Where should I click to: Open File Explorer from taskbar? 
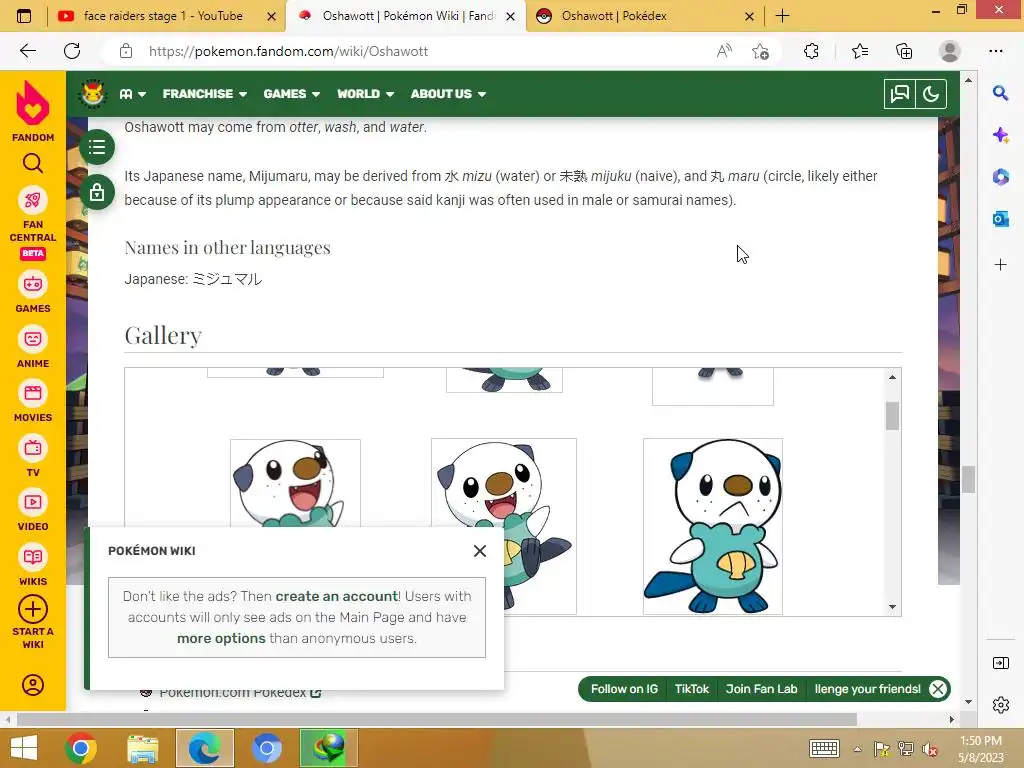click(x=142, y=748)
